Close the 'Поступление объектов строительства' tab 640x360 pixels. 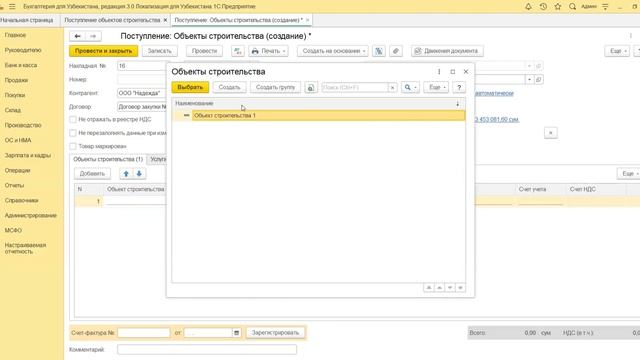[165, 20]
